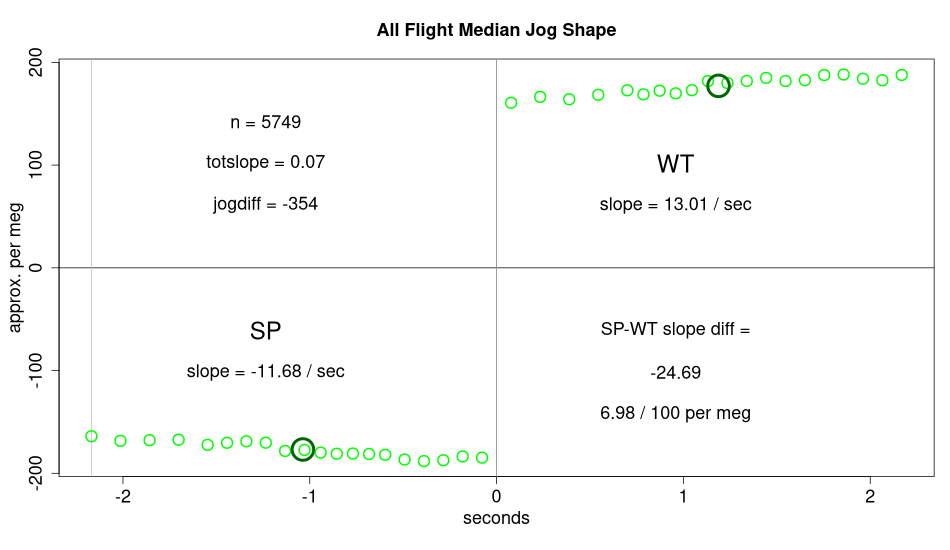Click the dark green circled marker in SP
This screenshot has height=550, width=950.
coord(303,450)
